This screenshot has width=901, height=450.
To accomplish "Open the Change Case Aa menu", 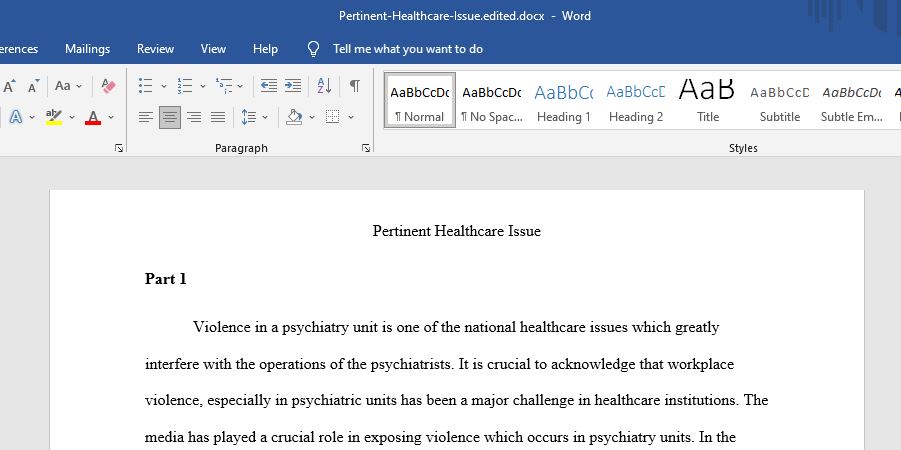I will coord(68,86).
